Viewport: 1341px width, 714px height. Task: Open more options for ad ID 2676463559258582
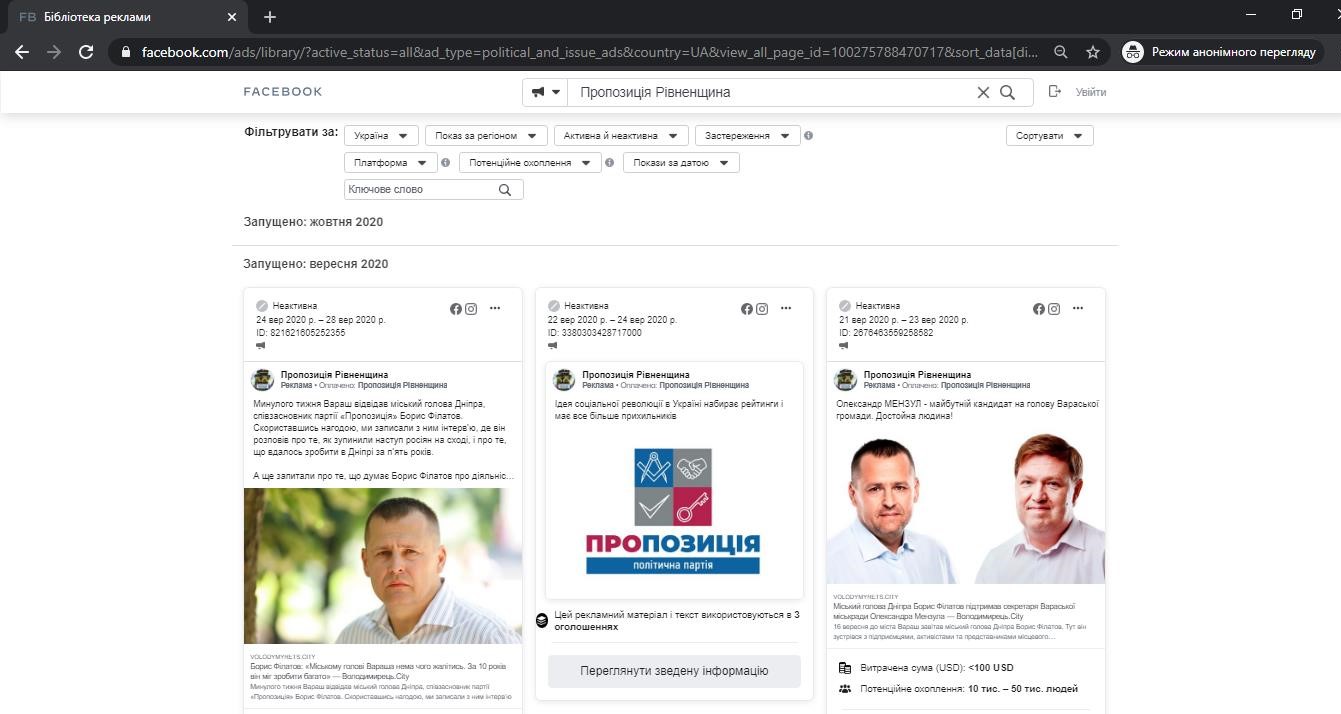(x=1078, y=309)
